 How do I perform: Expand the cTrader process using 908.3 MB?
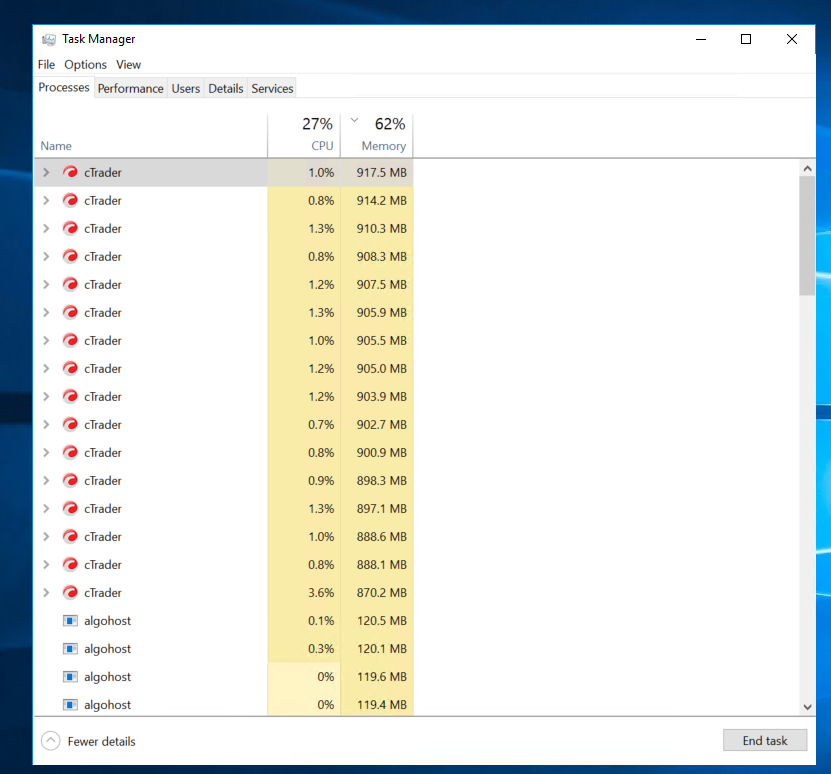pos(46,257)
